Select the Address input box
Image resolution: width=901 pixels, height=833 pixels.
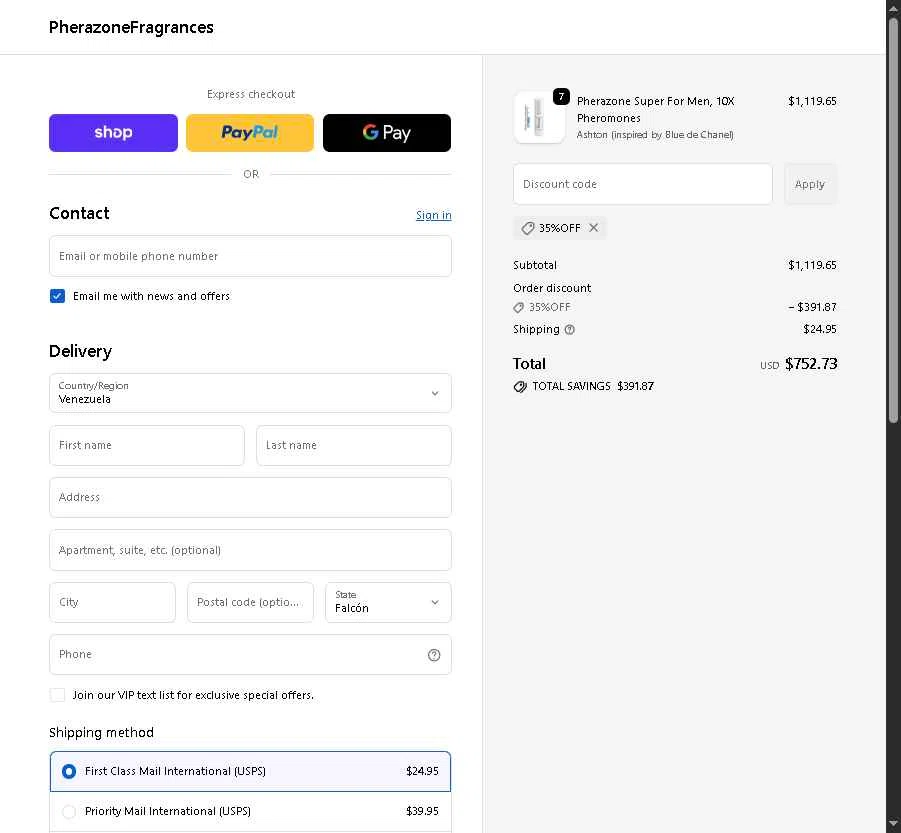coord(250,498)
